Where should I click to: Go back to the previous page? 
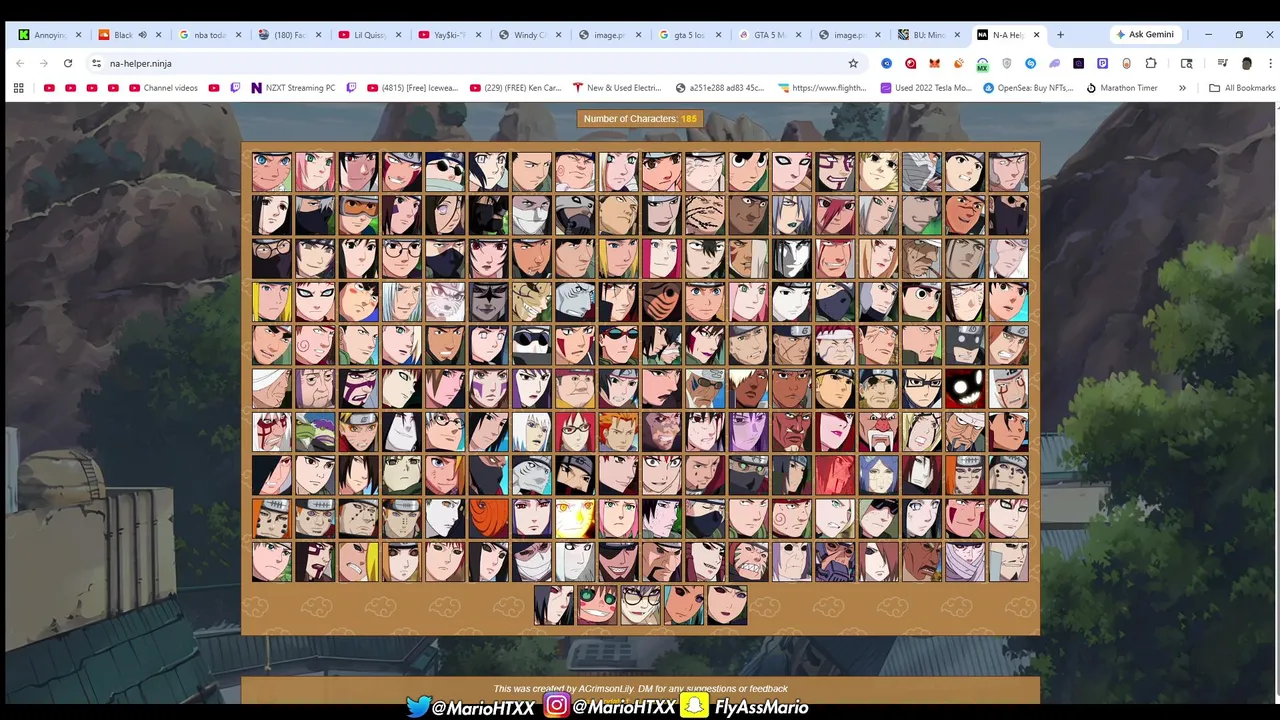pyautogui.click(x=20, y=63)
